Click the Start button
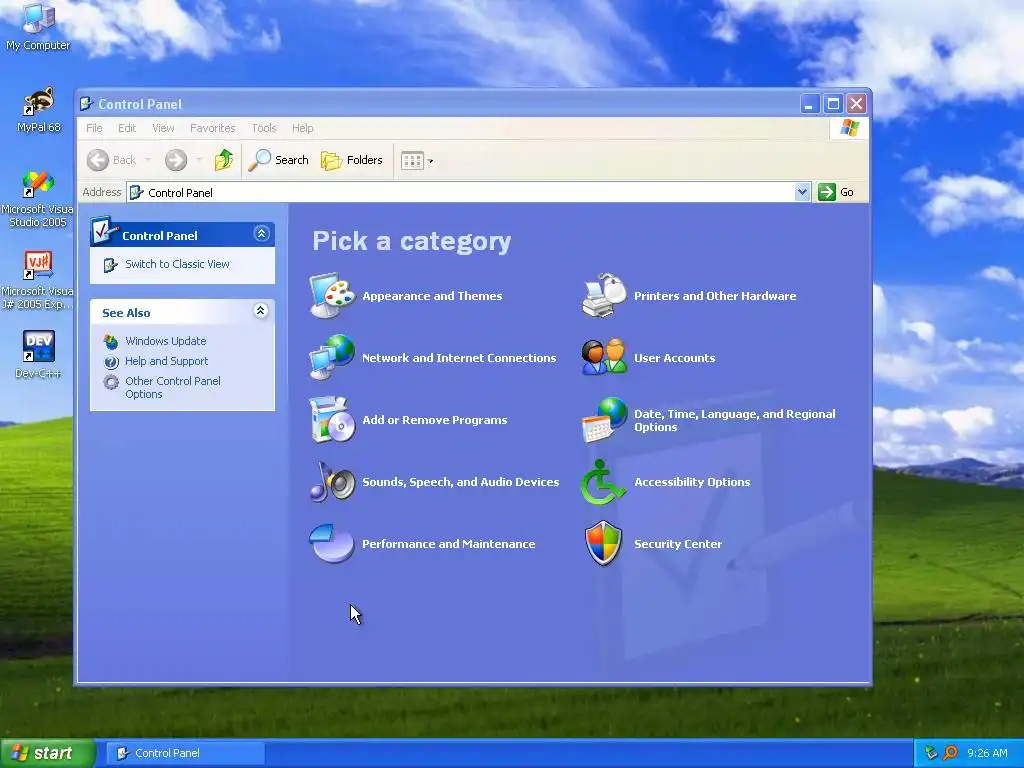The height and width of the screenshot is (768, 1024). (x=46, y=753)
